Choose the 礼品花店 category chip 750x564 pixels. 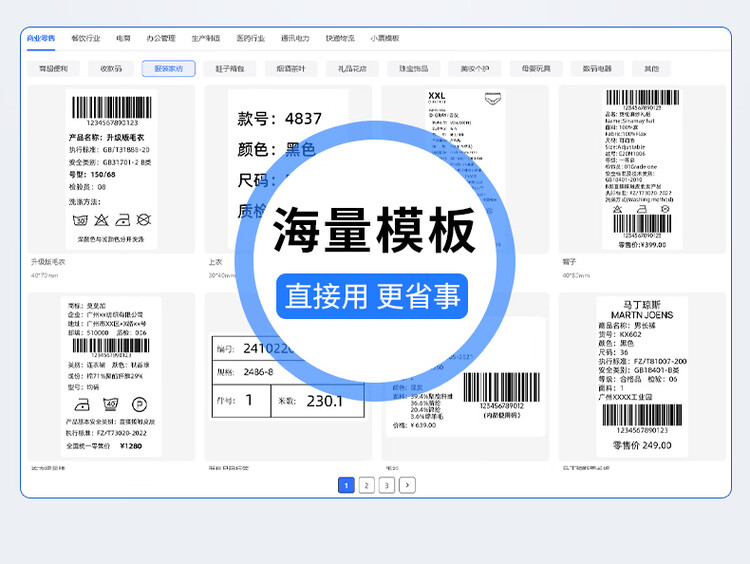tap(352, 68)
